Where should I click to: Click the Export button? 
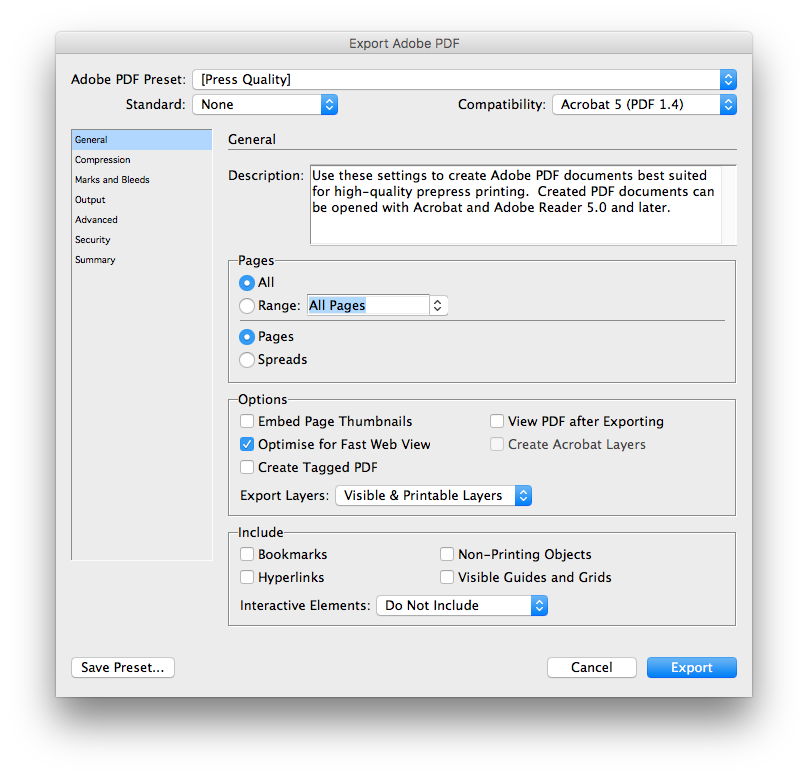click(692, 668)
